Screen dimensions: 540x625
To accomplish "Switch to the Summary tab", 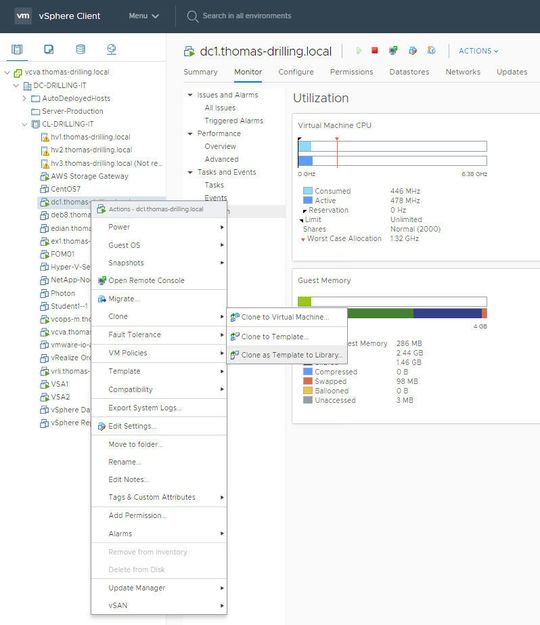I will [x=200, y=72].
